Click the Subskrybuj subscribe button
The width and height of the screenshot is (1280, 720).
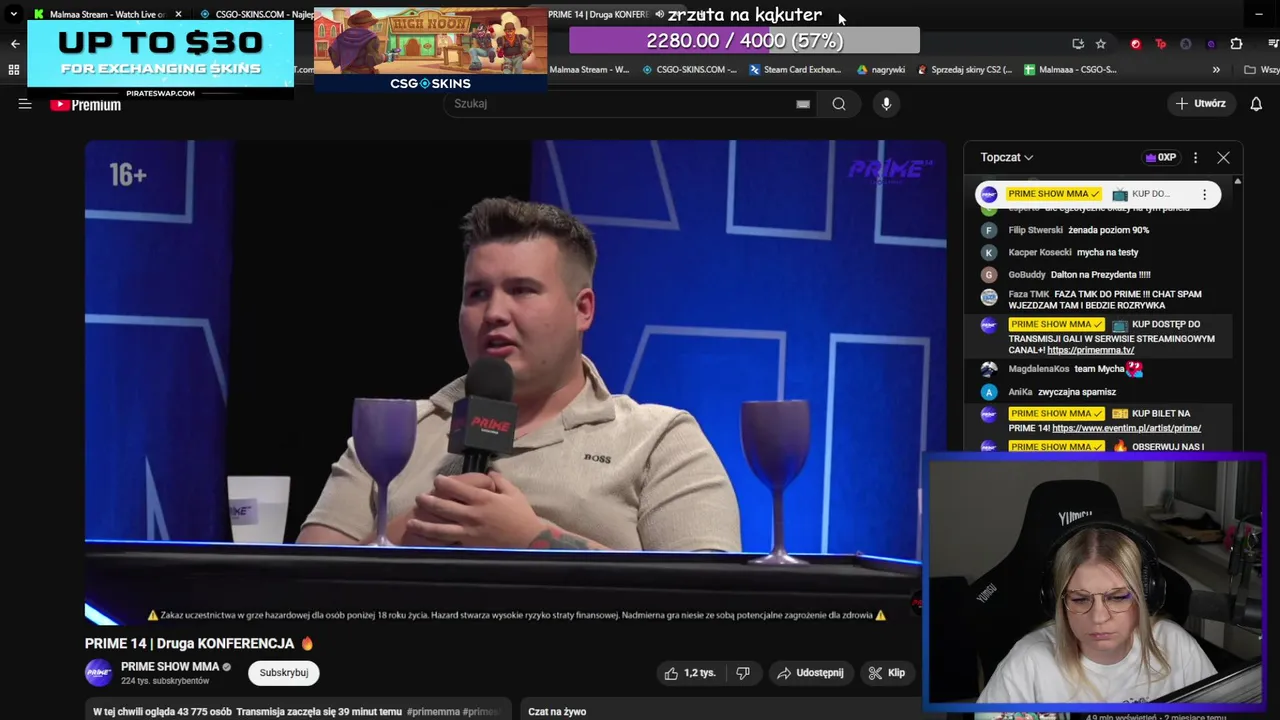284,673
